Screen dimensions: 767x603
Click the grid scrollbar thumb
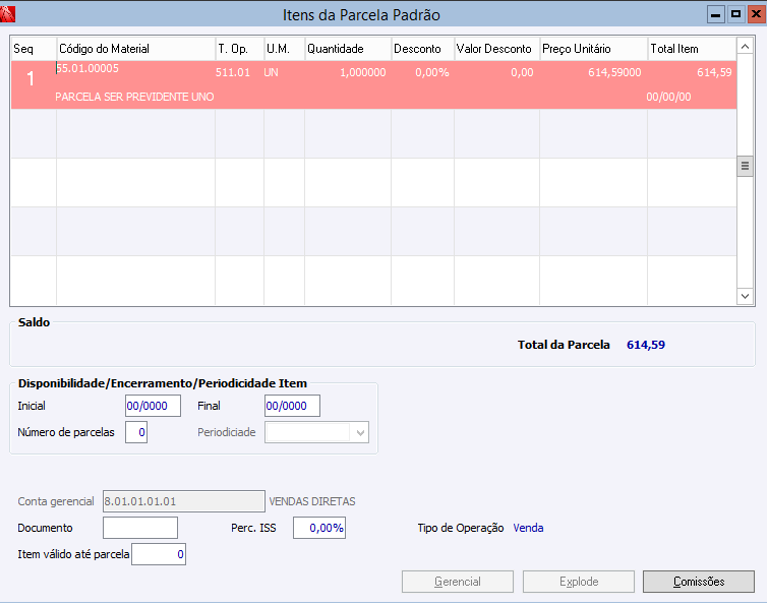745,166
